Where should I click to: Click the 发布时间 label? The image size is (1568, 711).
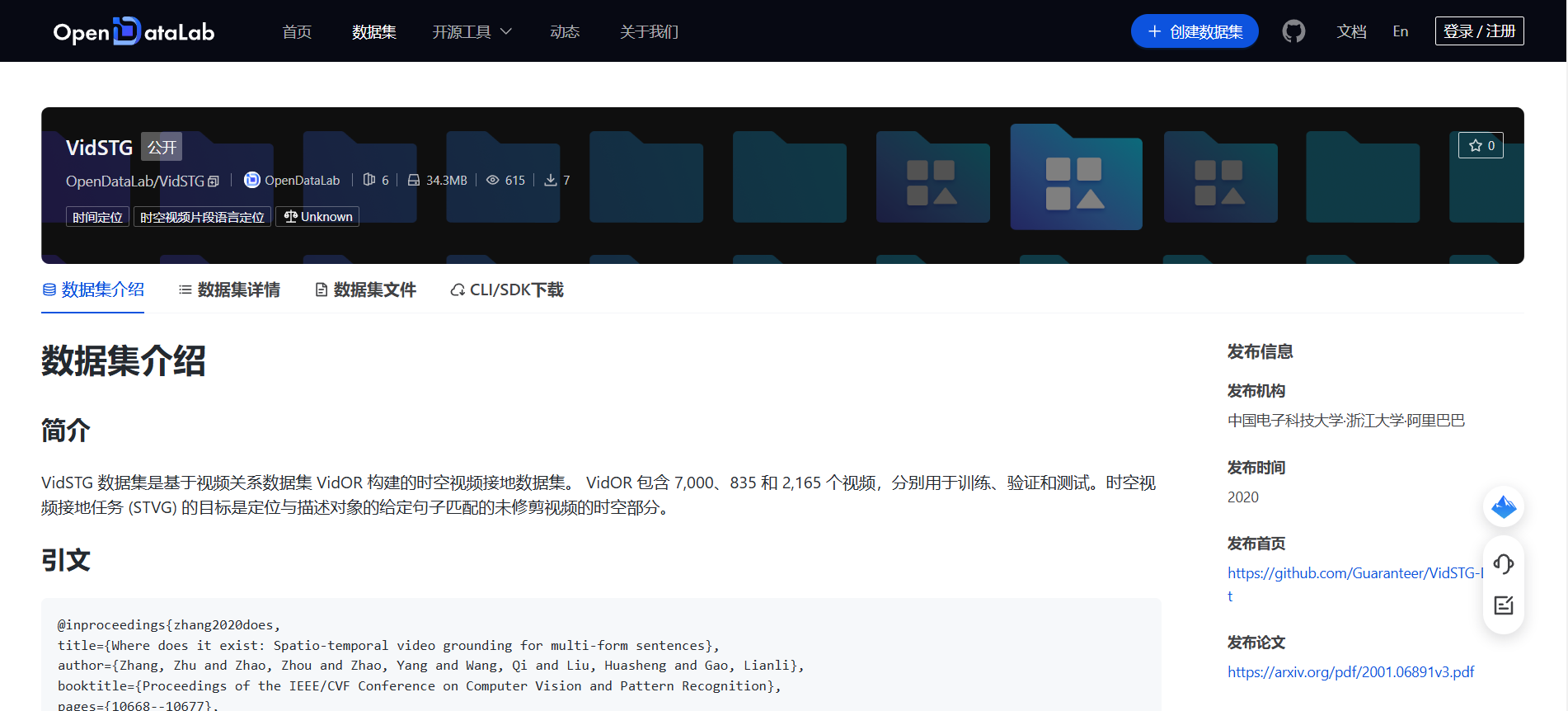click(1256, 468)
